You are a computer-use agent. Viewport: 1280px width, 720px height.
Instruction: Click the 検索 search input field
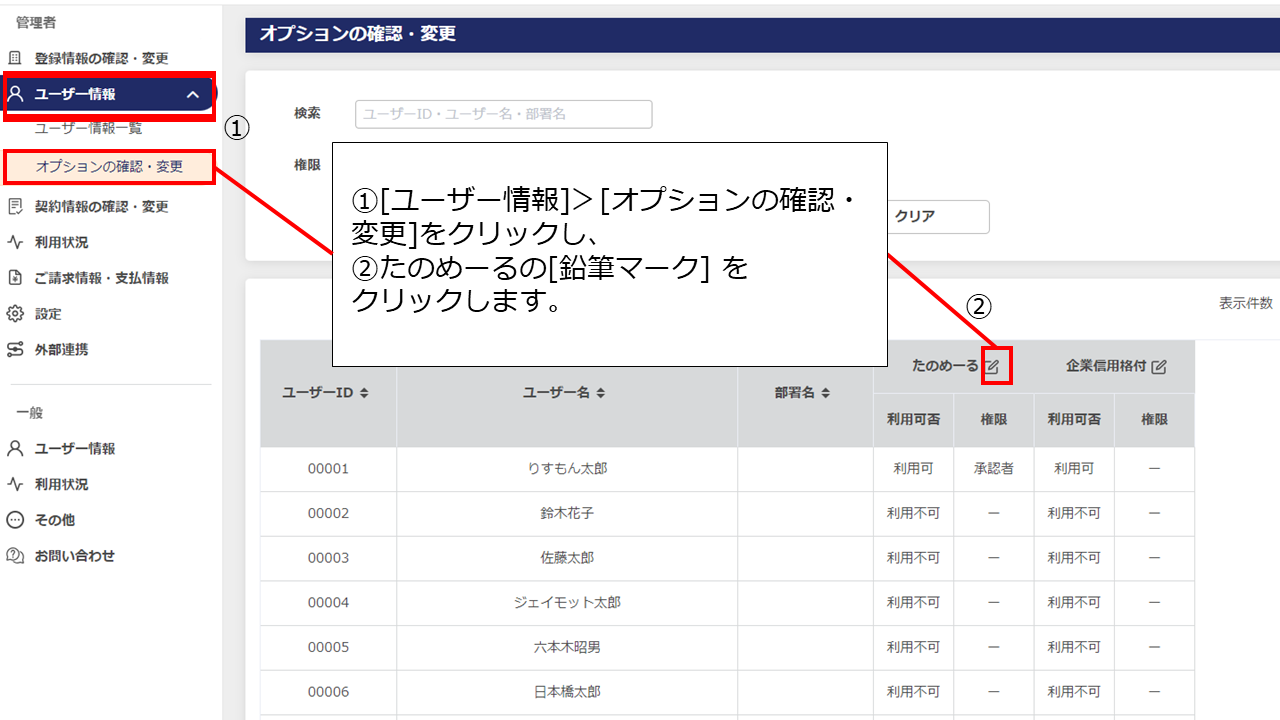(502, 114)
